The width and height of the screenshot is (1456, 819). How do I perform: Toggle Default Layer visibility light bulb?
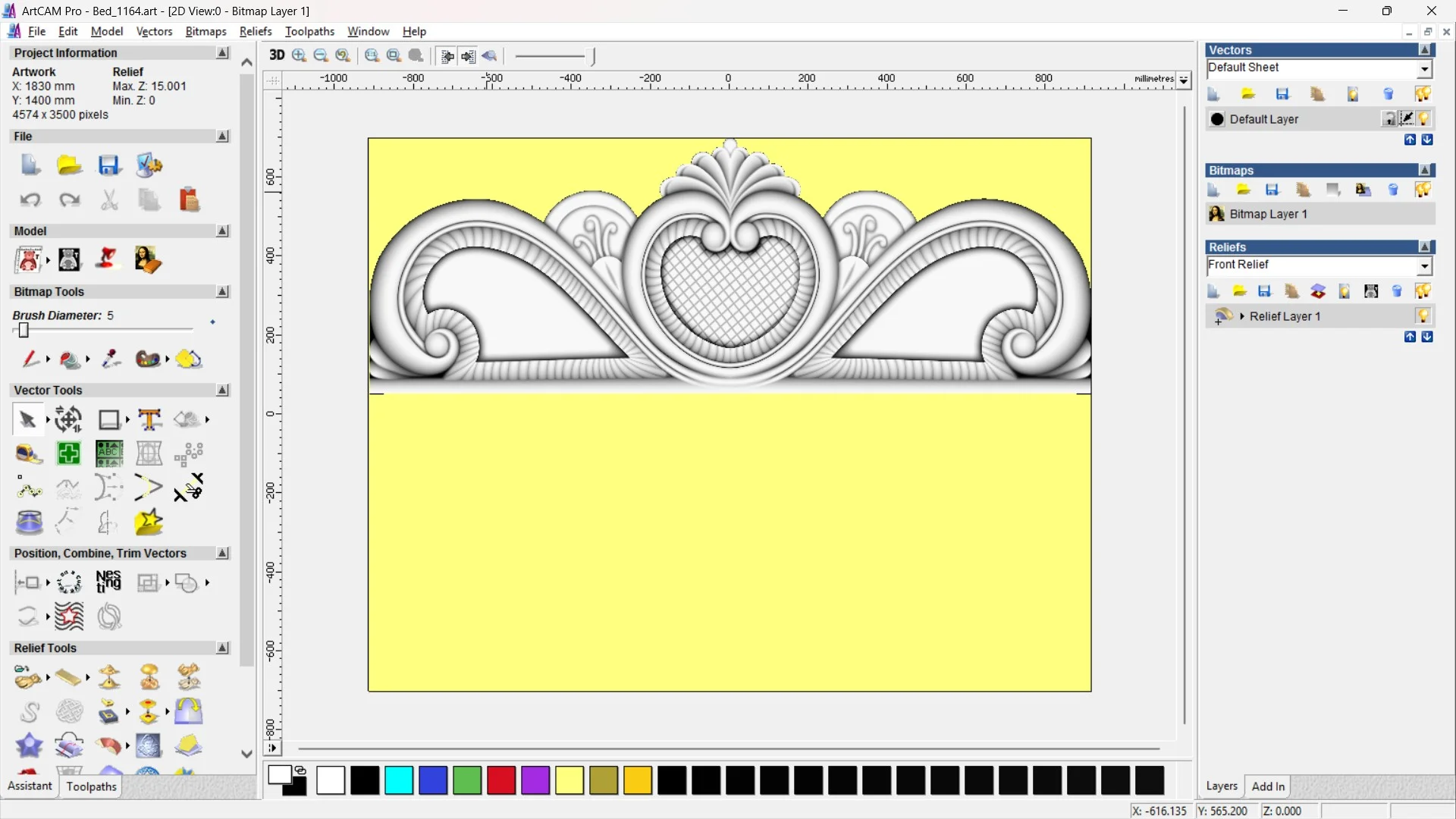[x=1423, y=119]
